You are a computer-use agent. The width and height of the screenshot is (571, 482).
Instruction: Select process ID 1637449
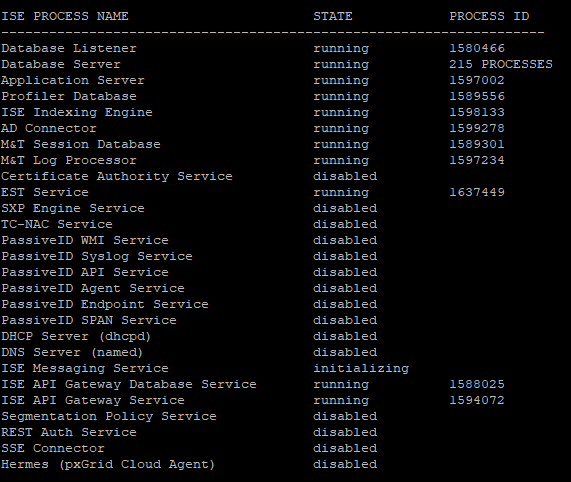click(477, 193)
